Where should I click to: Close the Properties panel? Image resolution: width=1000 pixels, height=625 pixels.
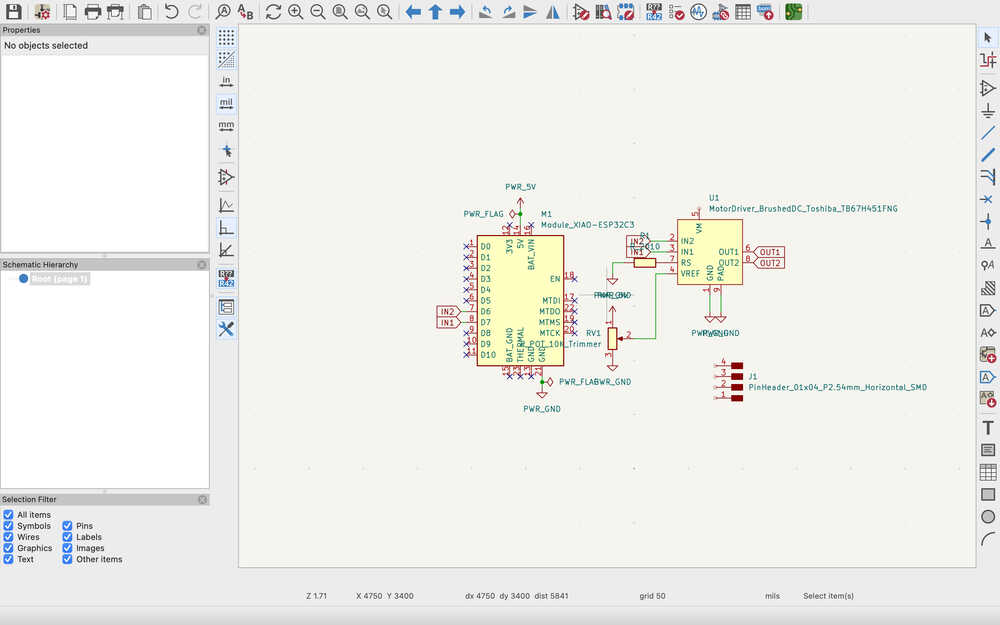click(x=202, y=30)
